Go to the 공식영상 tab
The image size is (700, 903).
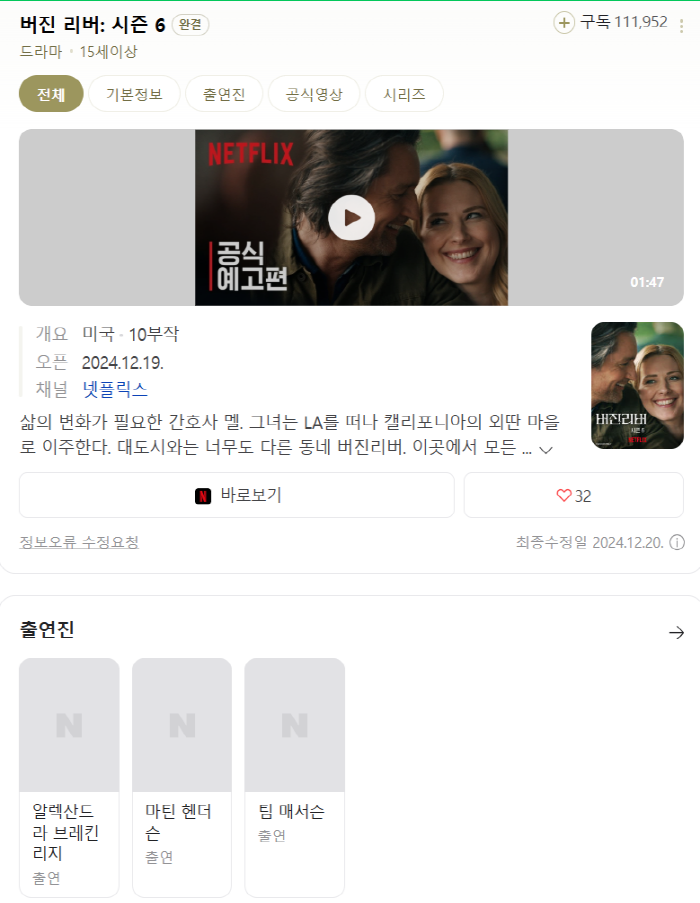click(x=314, y=95)
